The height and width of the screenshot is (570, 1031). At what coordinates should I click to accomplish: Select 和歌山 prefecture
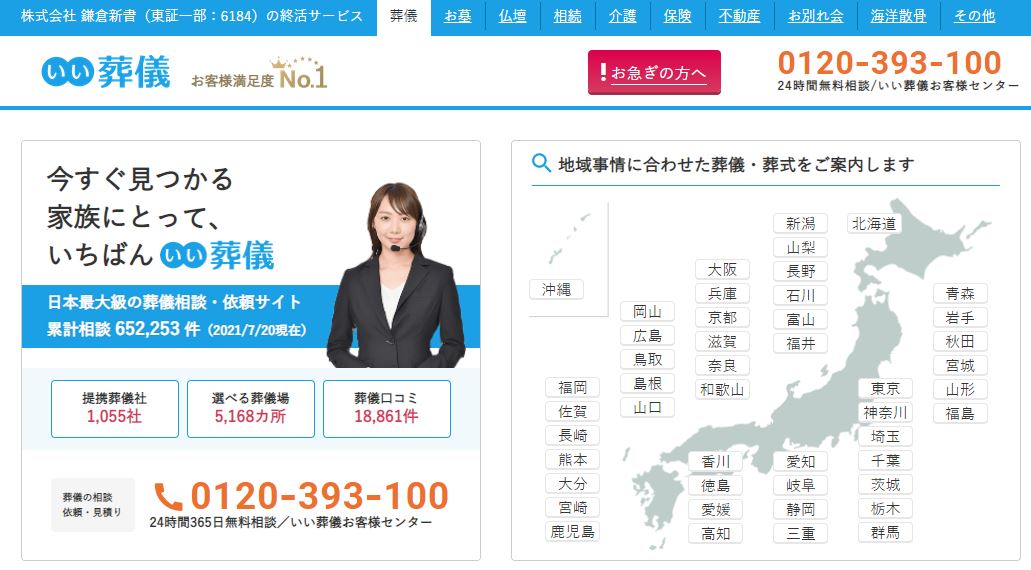[x=722, y=390]
